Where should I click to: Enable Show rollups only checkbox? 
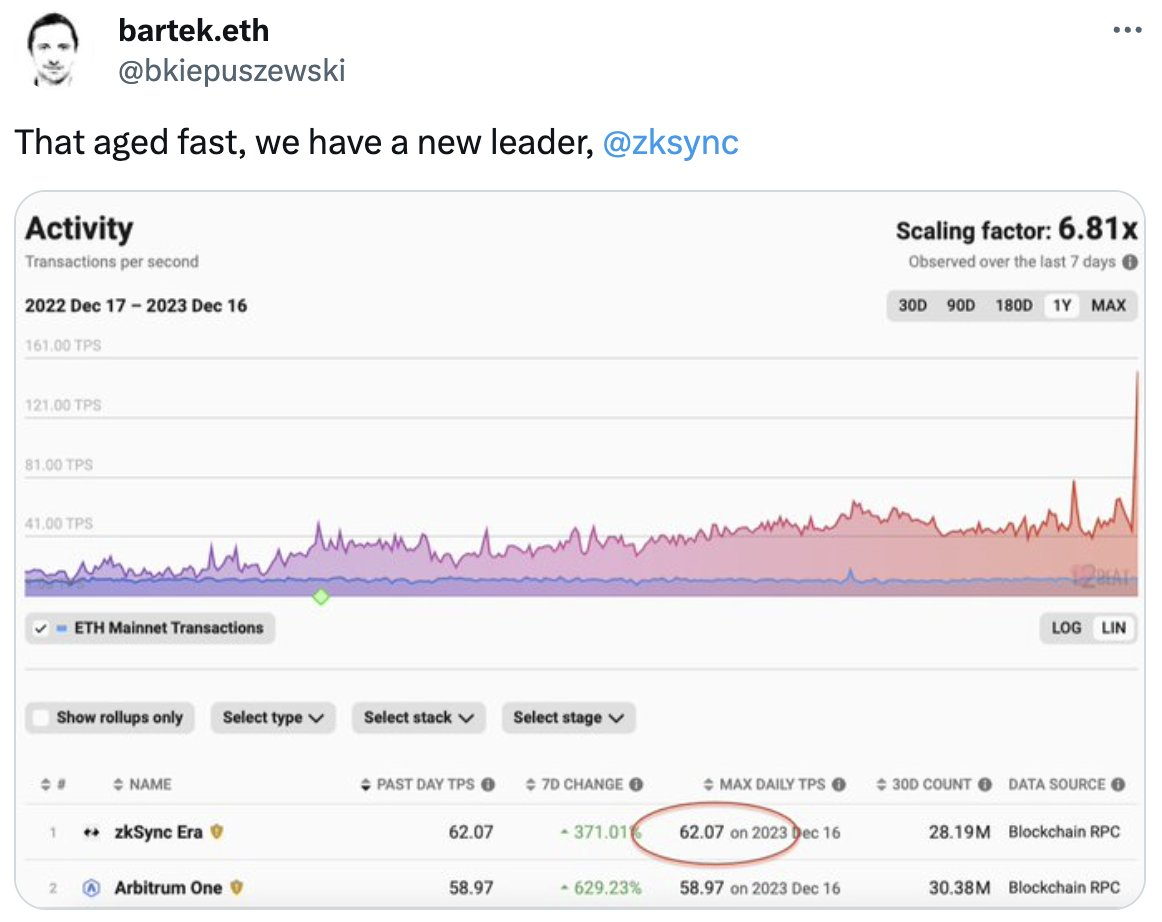point(41,717)
